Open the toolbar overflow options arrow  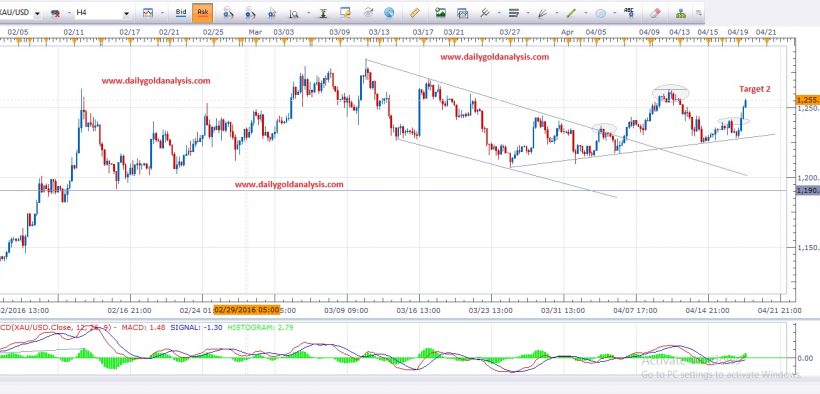(699, 13)
